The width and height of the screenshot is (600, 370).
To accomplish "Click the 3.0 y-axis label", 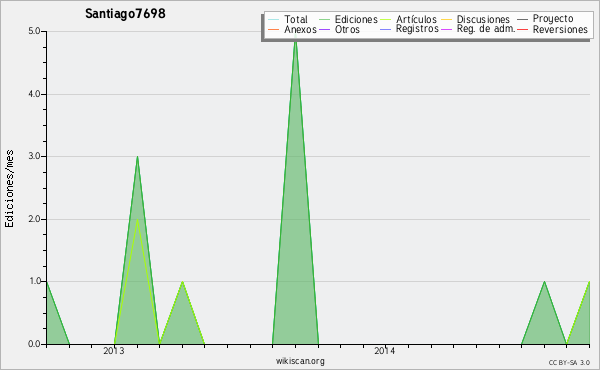I will pyautogui.click(x=34, y=156).
